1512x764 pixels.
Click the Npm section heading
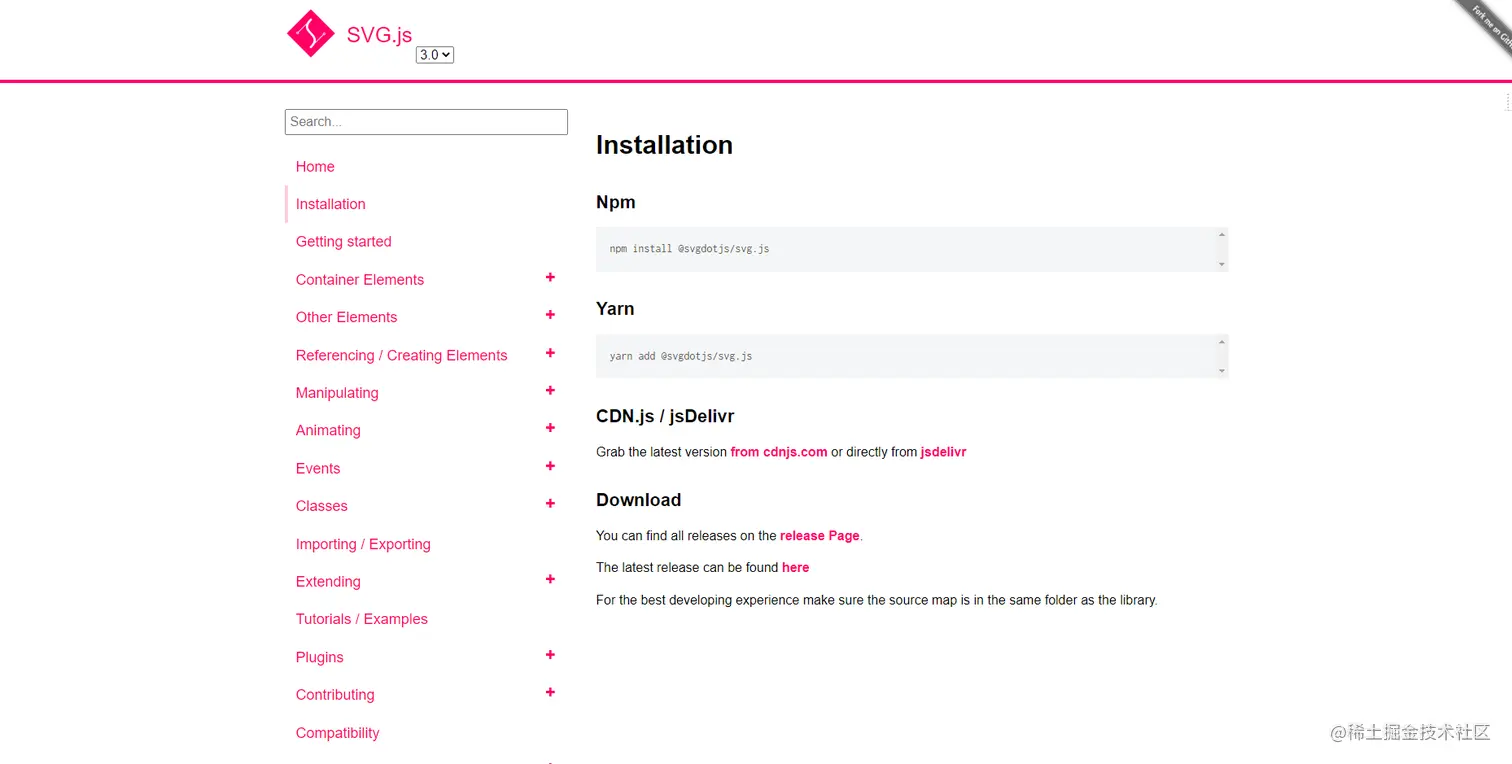click(616, 202)
